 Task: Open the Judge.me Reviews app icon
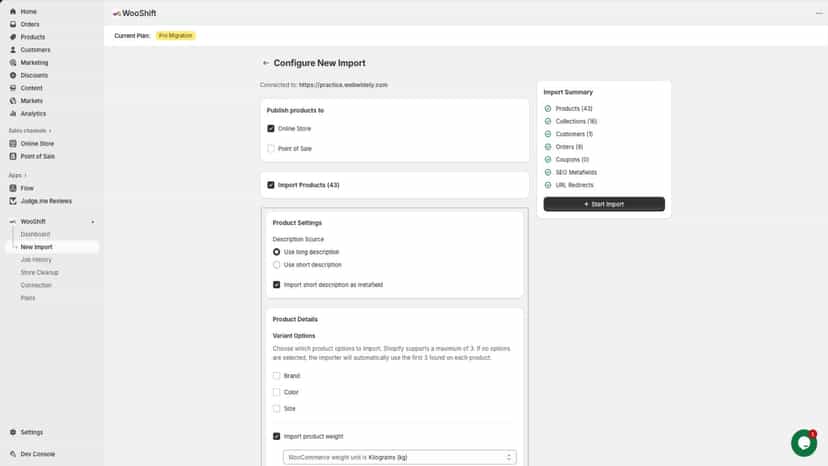click(13, 201)
